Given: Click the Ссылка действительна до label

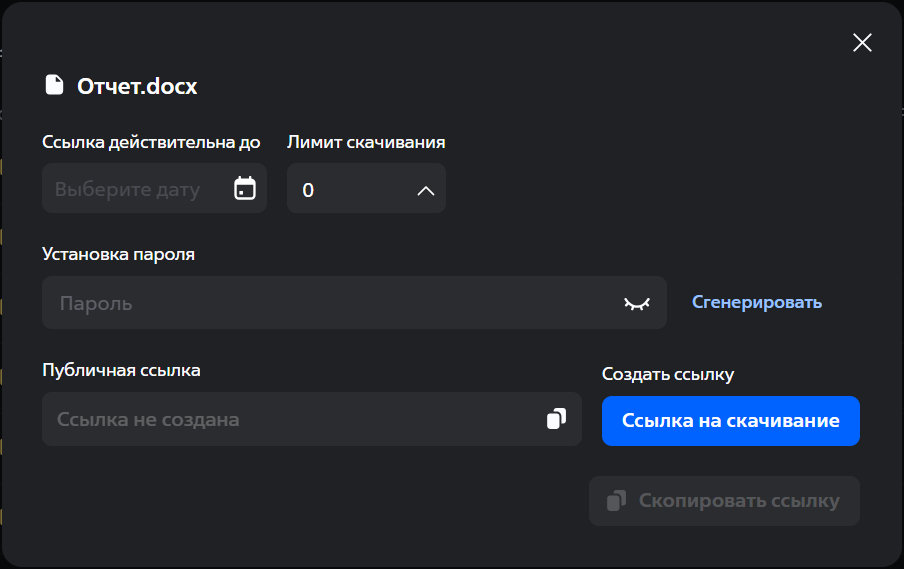Looking at the screenshot, I should (x=151, y=142).
